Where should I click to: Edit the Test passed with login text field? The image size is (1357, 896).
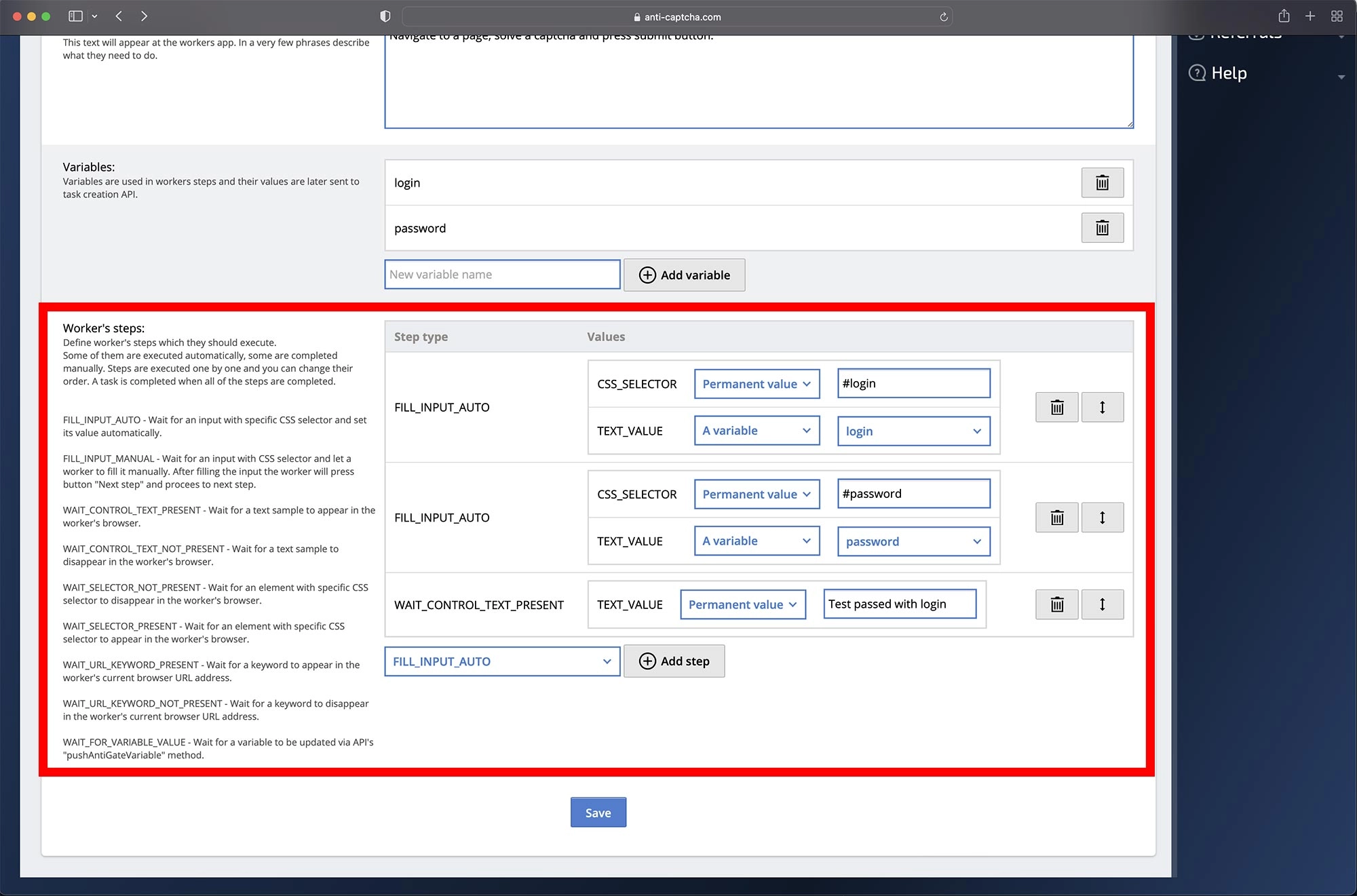point(900,604)
